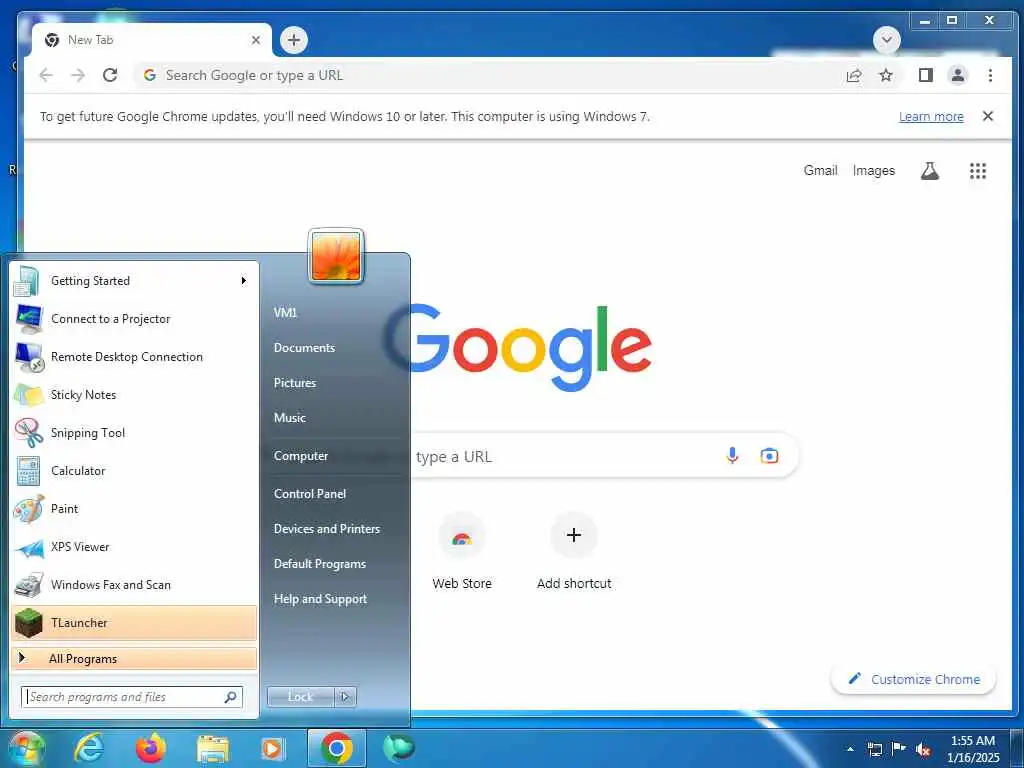The image size is (1024, 768).
Task: Select the New Tab tab
Action: pos(152,40)
